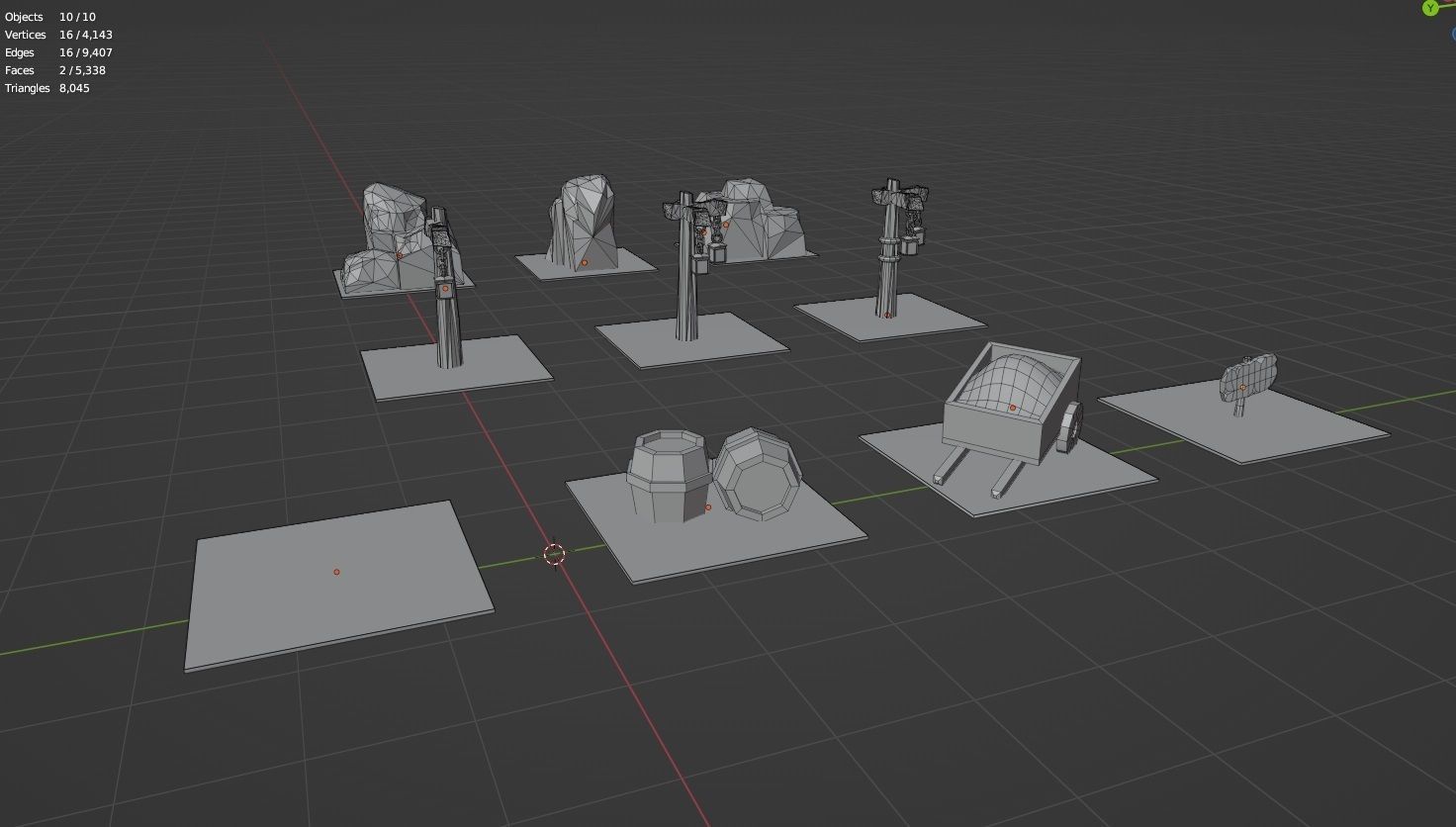1456x827 pixels.
Task: Click the green Y axis gizmo ball
Action: tap(1429, 8)
